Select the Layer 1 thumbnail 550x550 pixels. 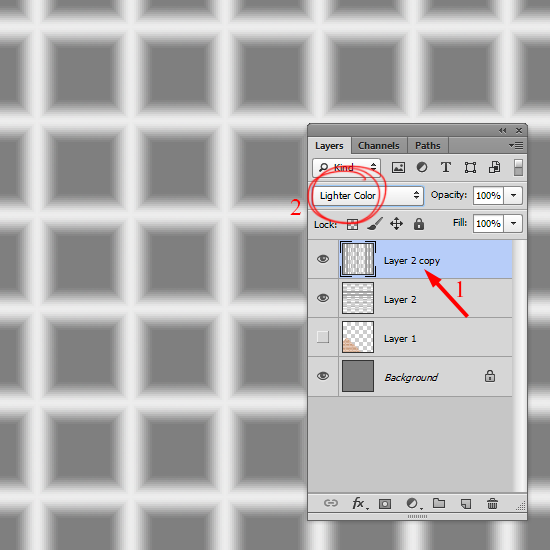pos(358,337)
